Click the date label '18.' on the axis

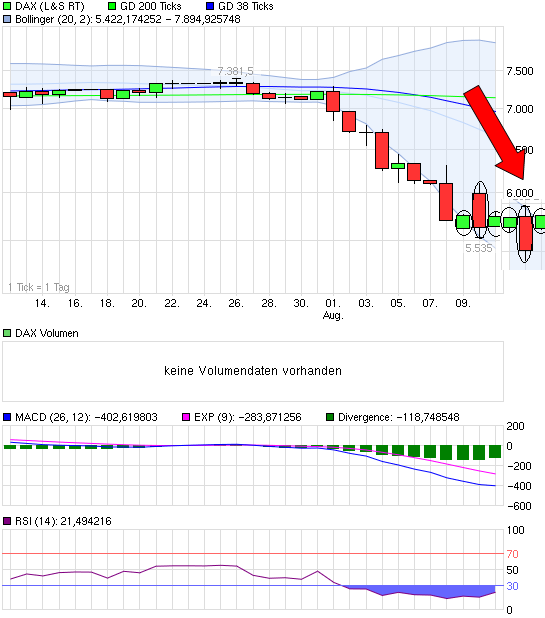(x=107, y=303)
